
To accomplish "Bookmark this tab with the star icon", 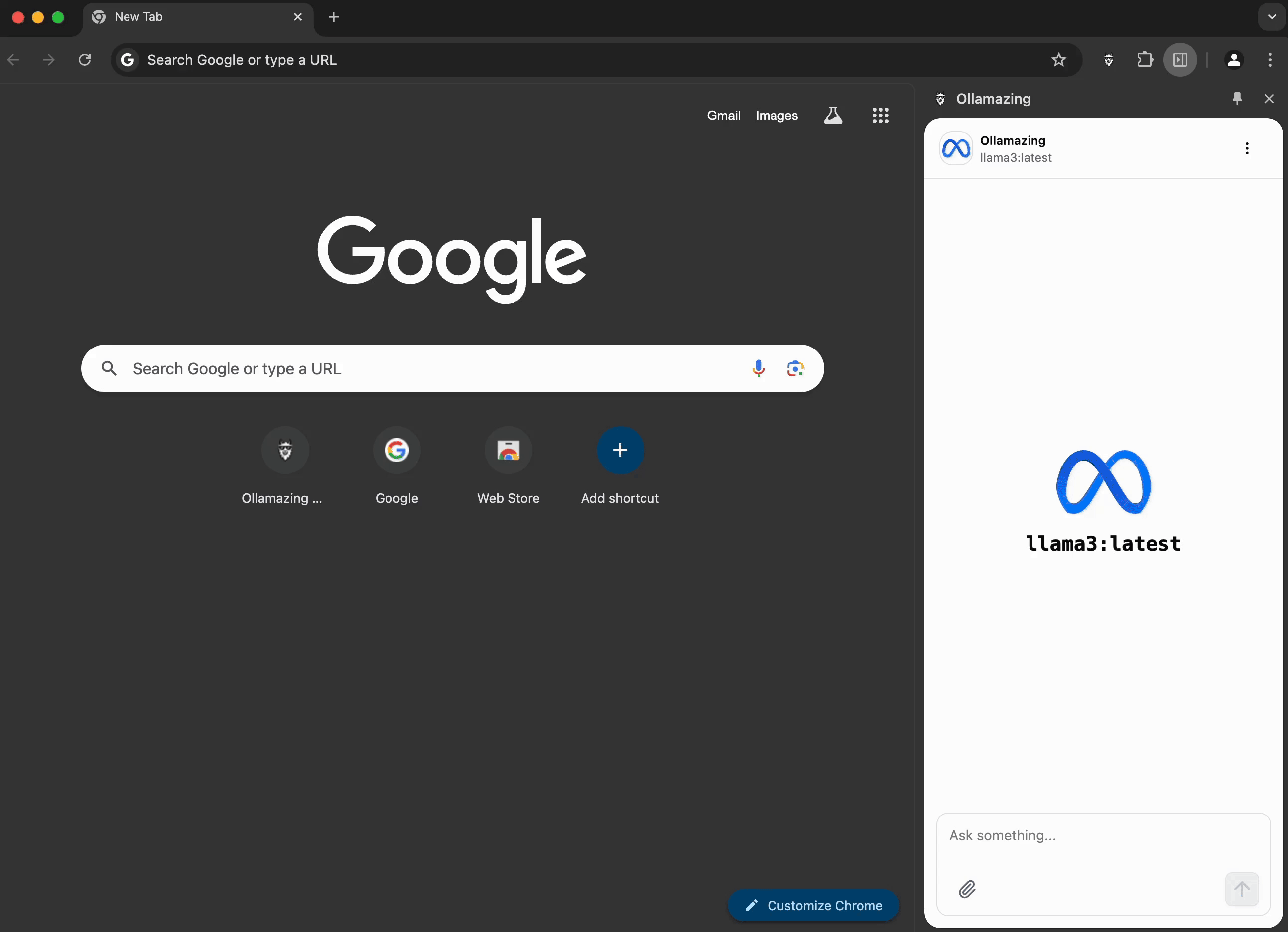I will coord(1058,60).
